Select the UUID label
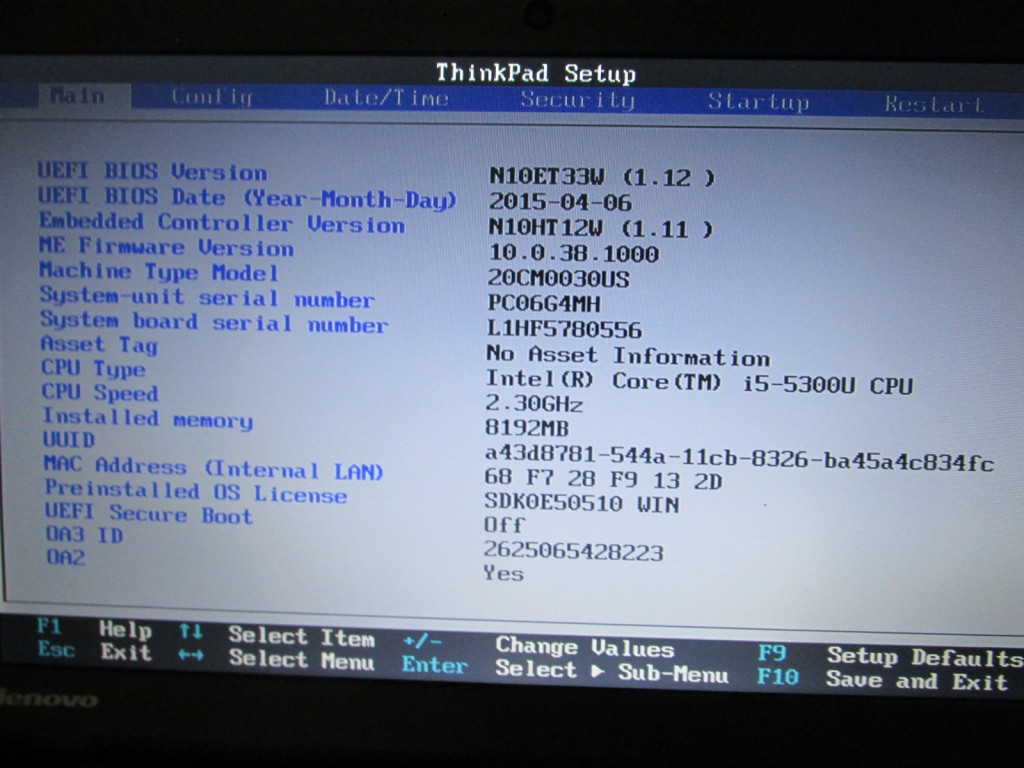The height and width of the screenshot is (768, 1024). point(69,440)
